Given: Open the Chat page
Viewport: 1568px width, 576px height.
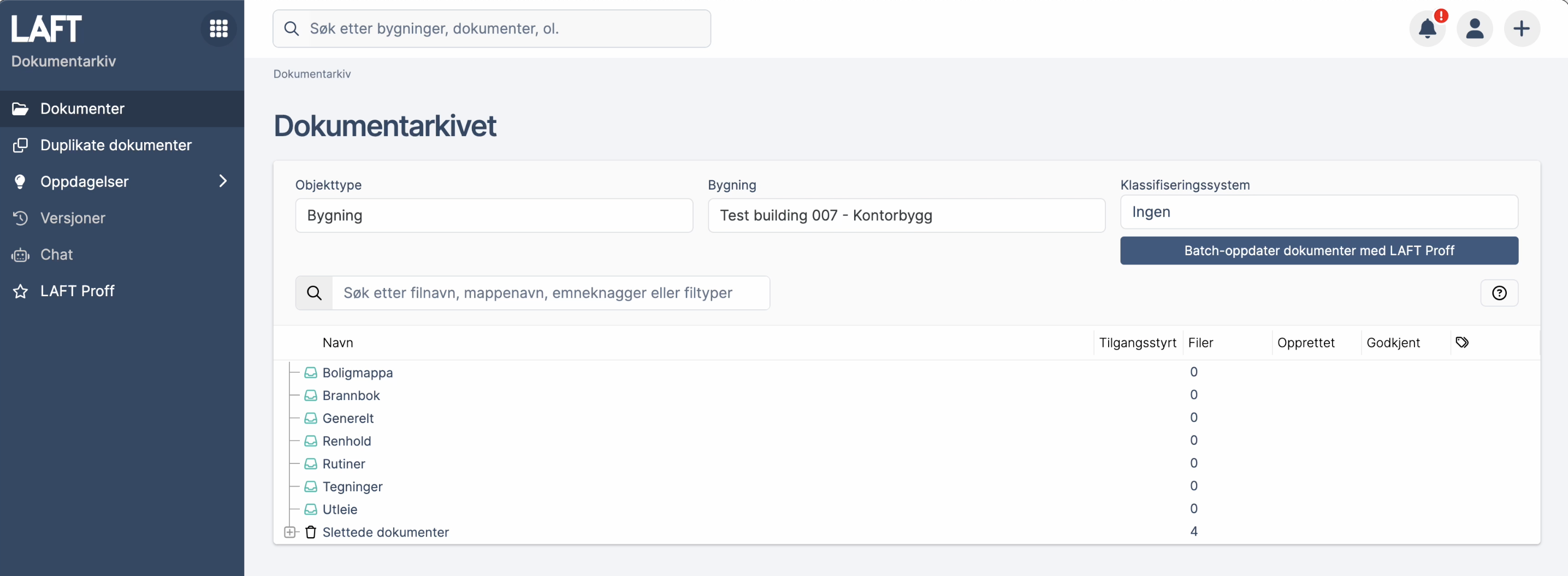Looking at the screenshot, I should point(122,255).
